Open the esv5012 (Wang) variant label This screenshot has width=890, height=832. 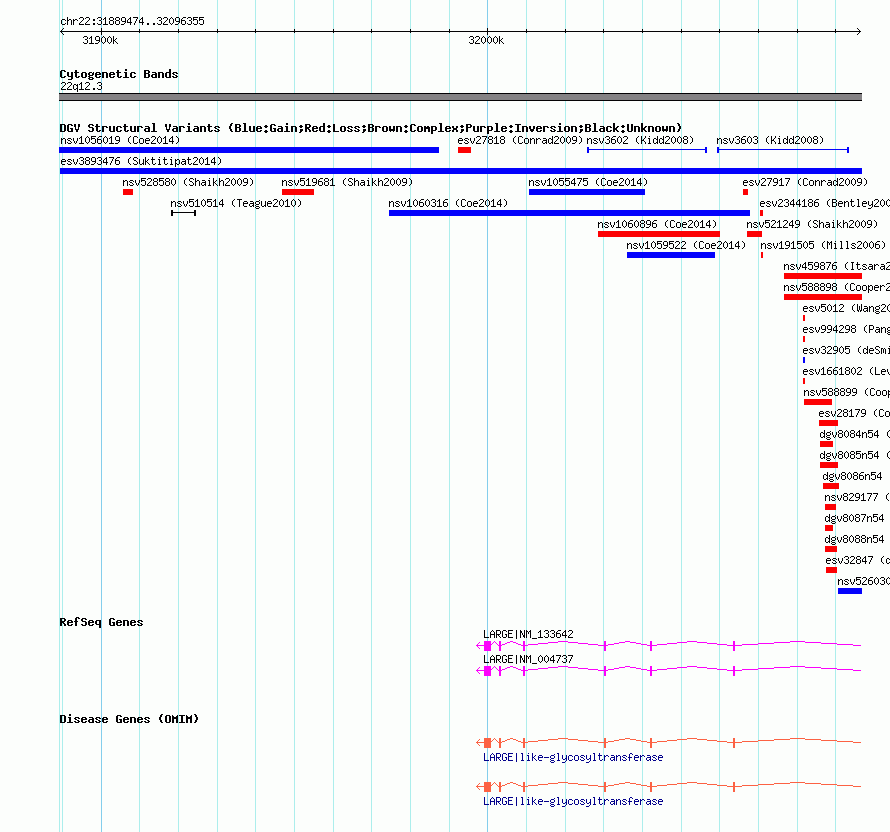click(846, 308)
